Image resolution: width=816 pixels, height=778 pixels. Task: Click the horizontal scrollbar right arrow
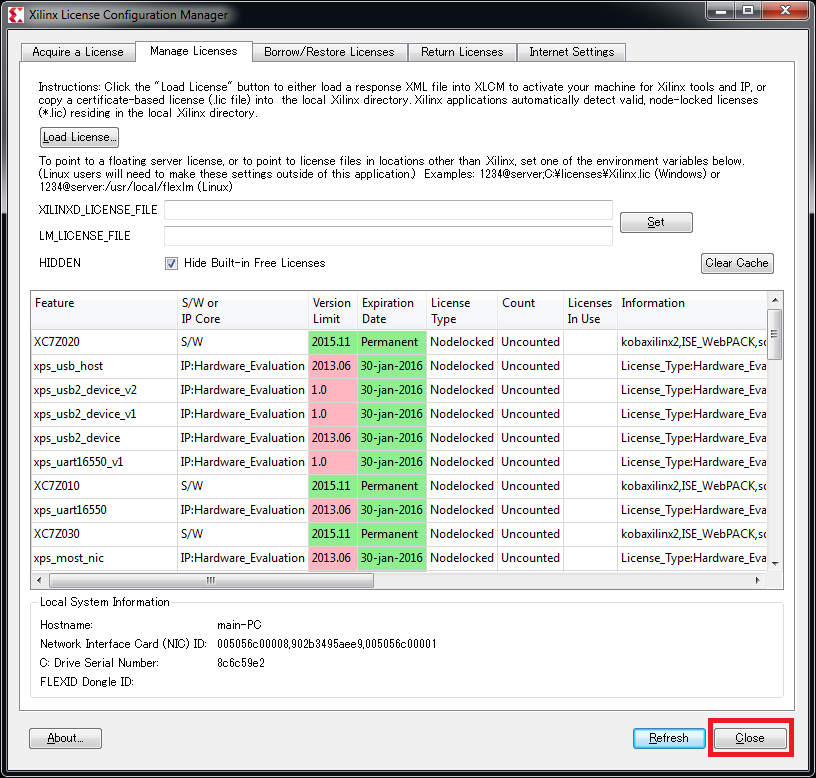(x=757, y=580)
